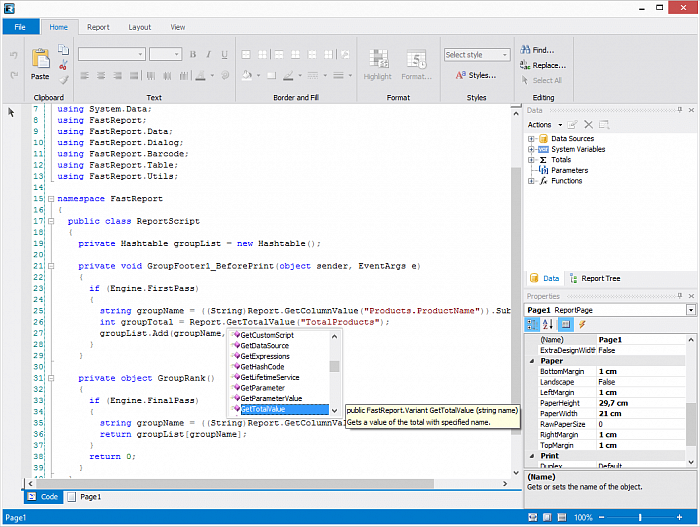Collapse the FastReport namespace code block
This screenshot has height=527, width=700.
pos(50,200)
